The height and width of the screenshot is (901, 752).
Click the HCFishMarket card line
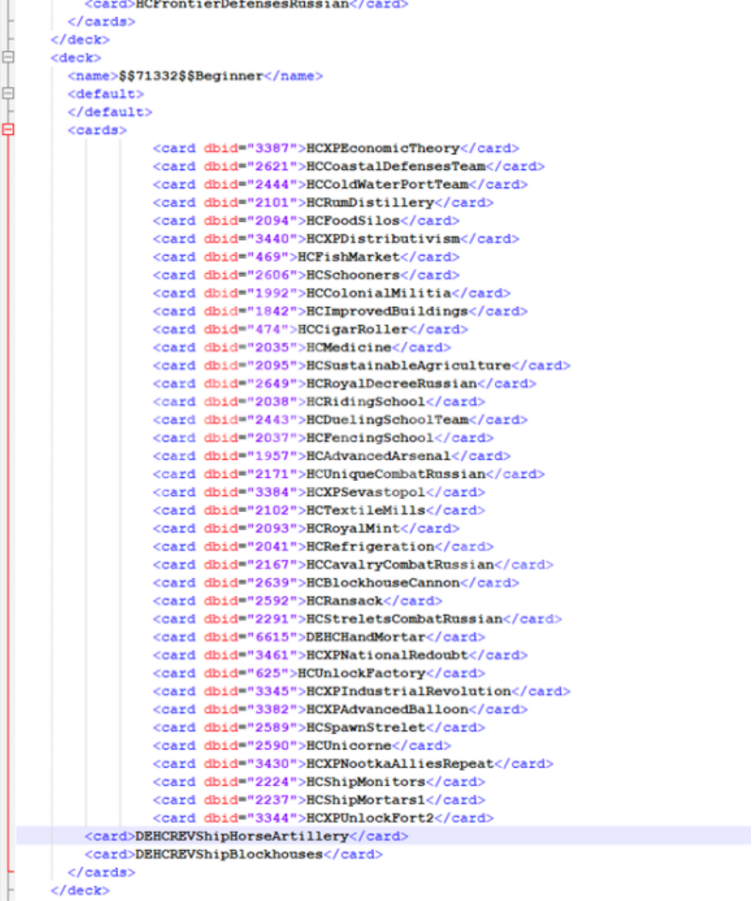coord(306,257)
